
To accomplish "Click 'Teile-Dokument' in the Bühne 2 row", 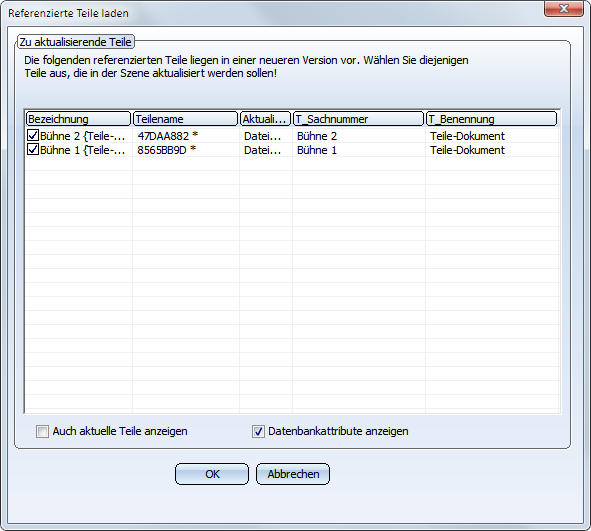I will click(x=467, y=136).
